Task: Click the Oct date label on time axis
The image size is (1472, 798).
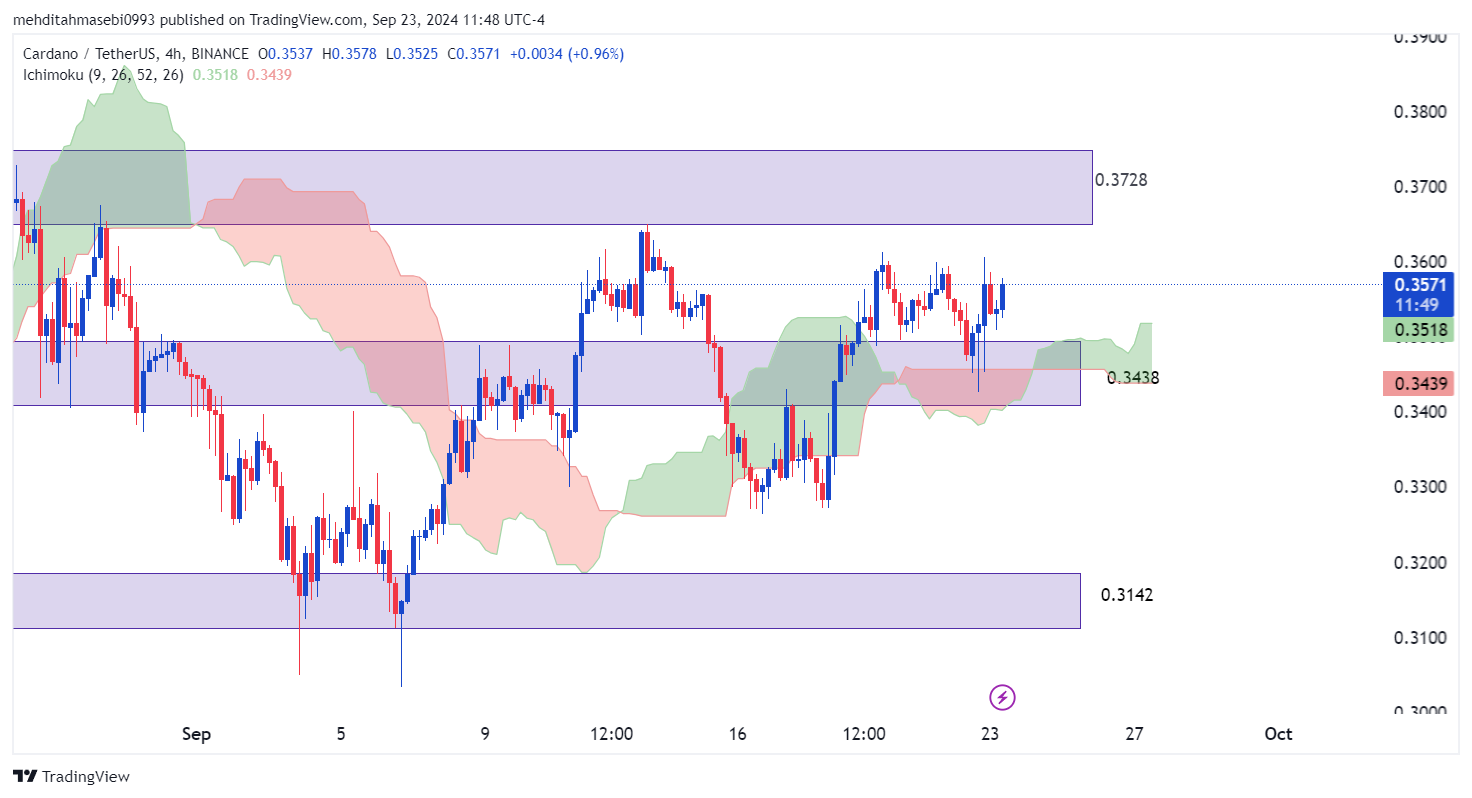Action: [x=1278, y=734]
